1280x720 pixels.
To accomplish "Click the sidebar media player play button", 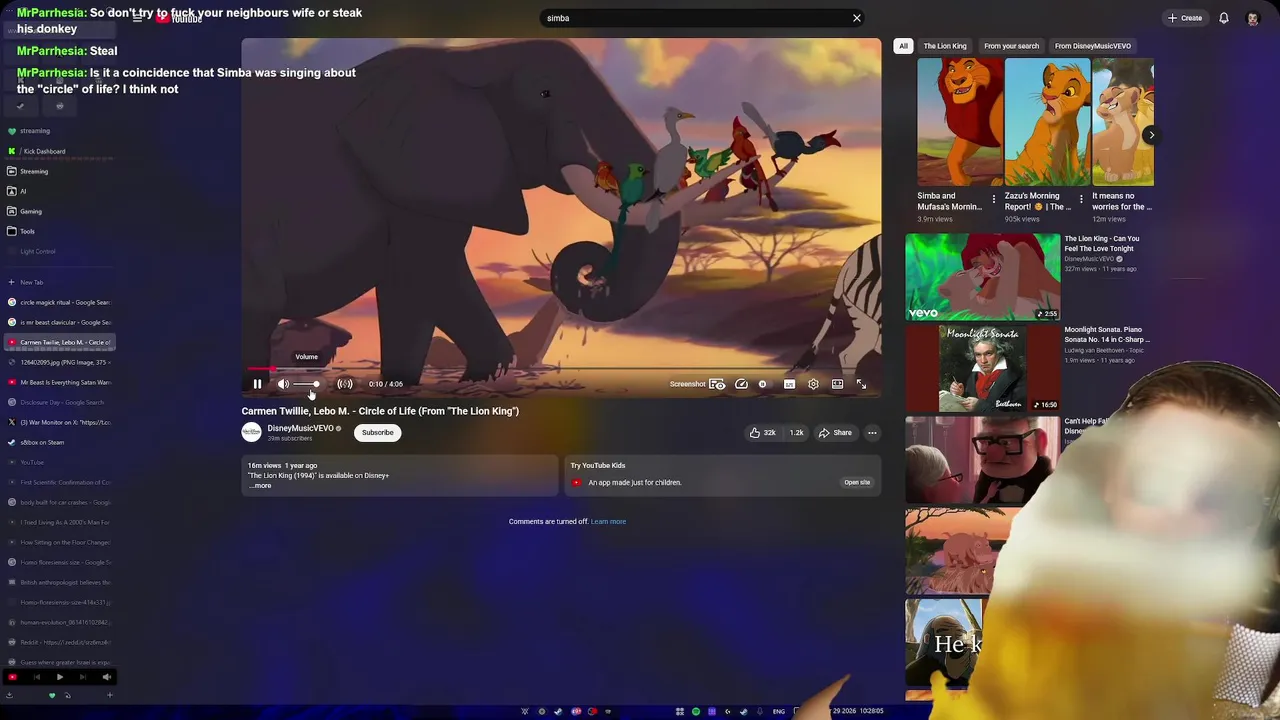I will point(59,677).
